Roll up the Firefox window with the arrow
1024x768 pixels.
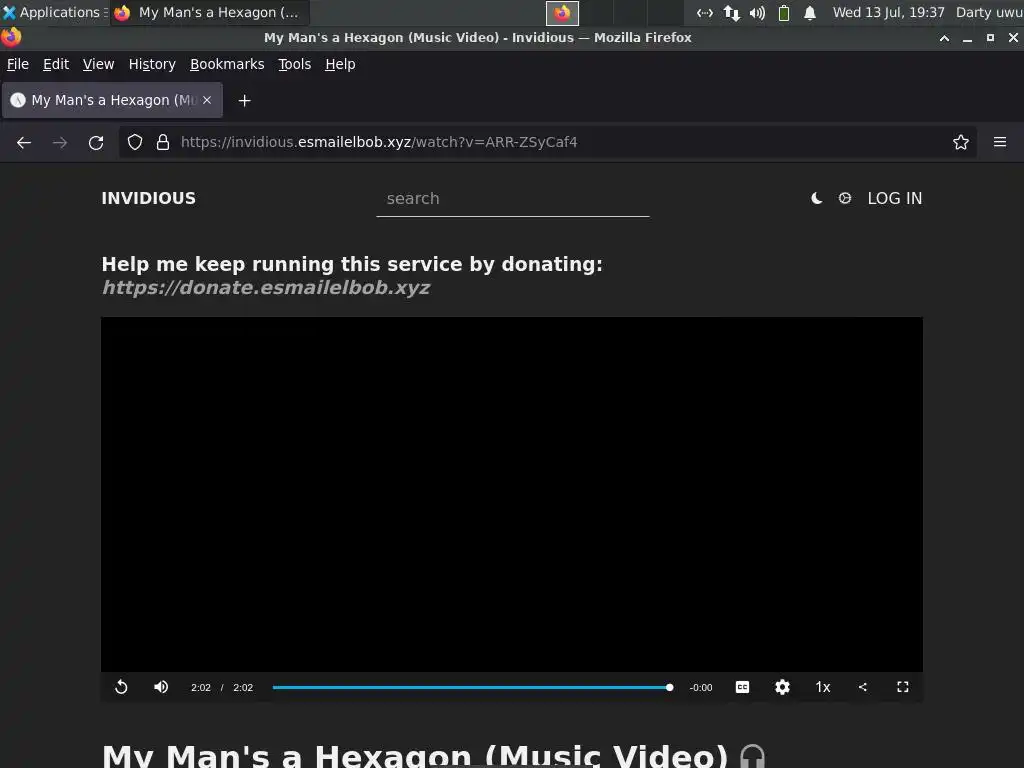coord(944,38)
